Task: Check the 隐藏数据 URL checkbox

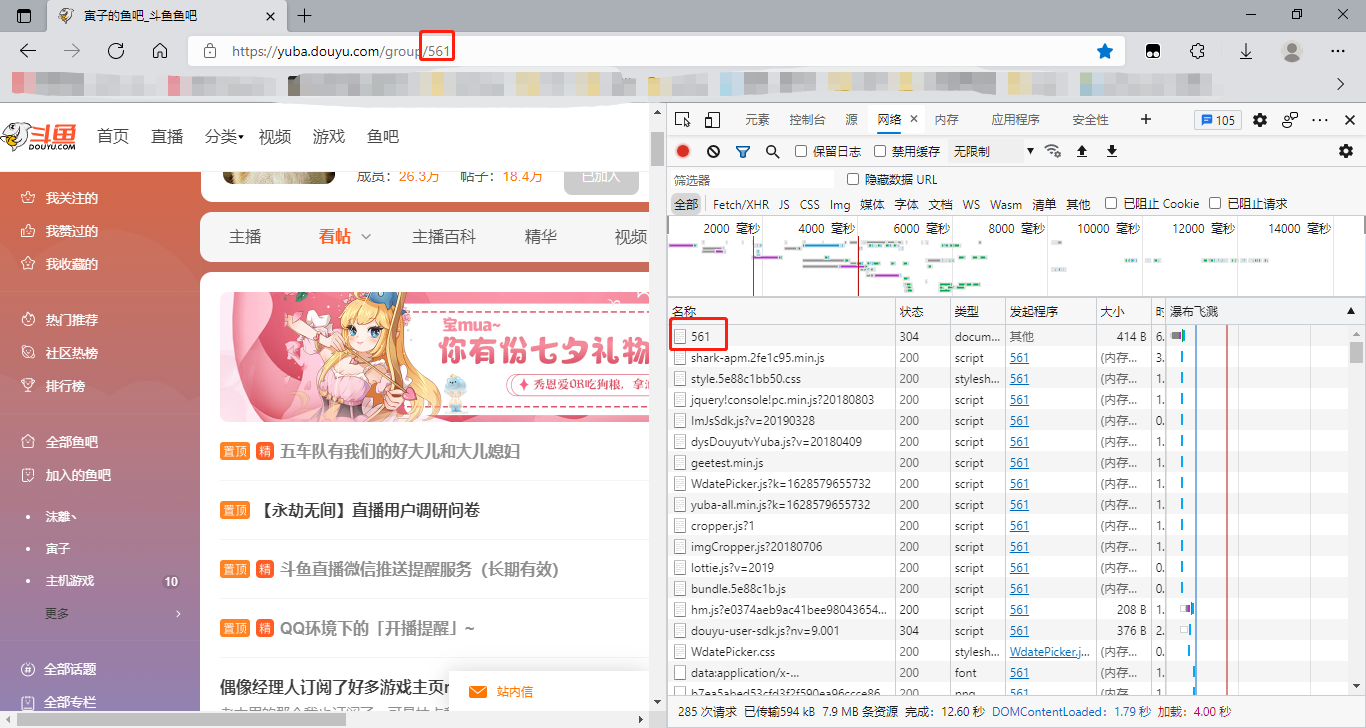Action: point(853,179)
